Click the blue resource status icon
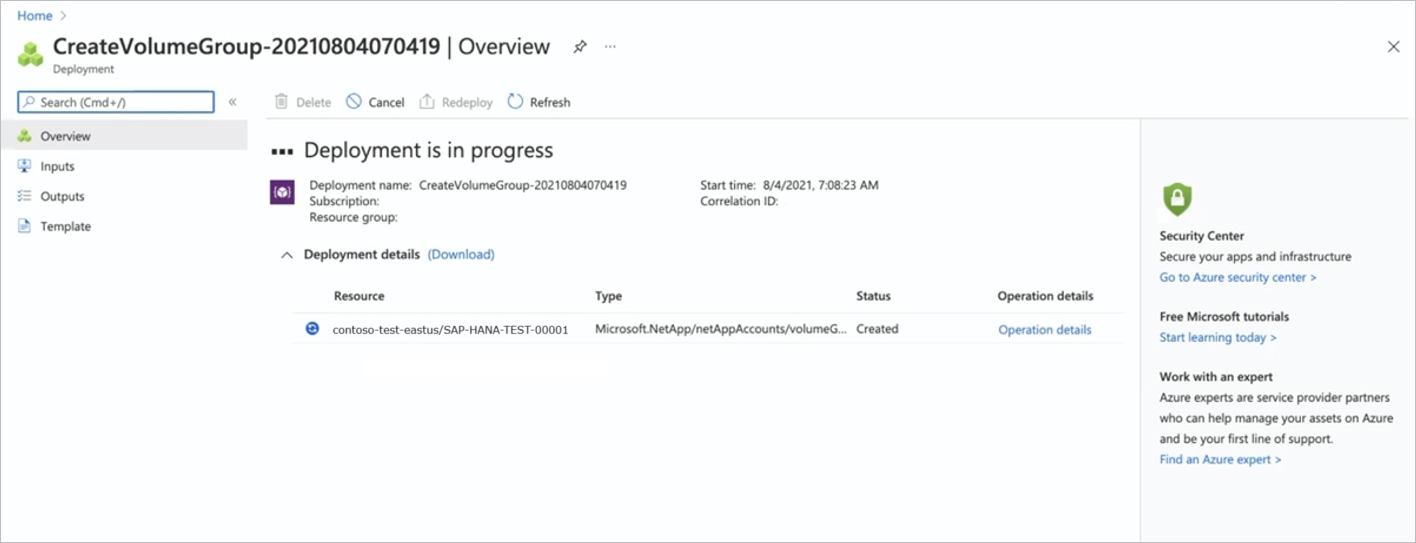Viewport: 1416px width, 543px height. pos(312,328)
